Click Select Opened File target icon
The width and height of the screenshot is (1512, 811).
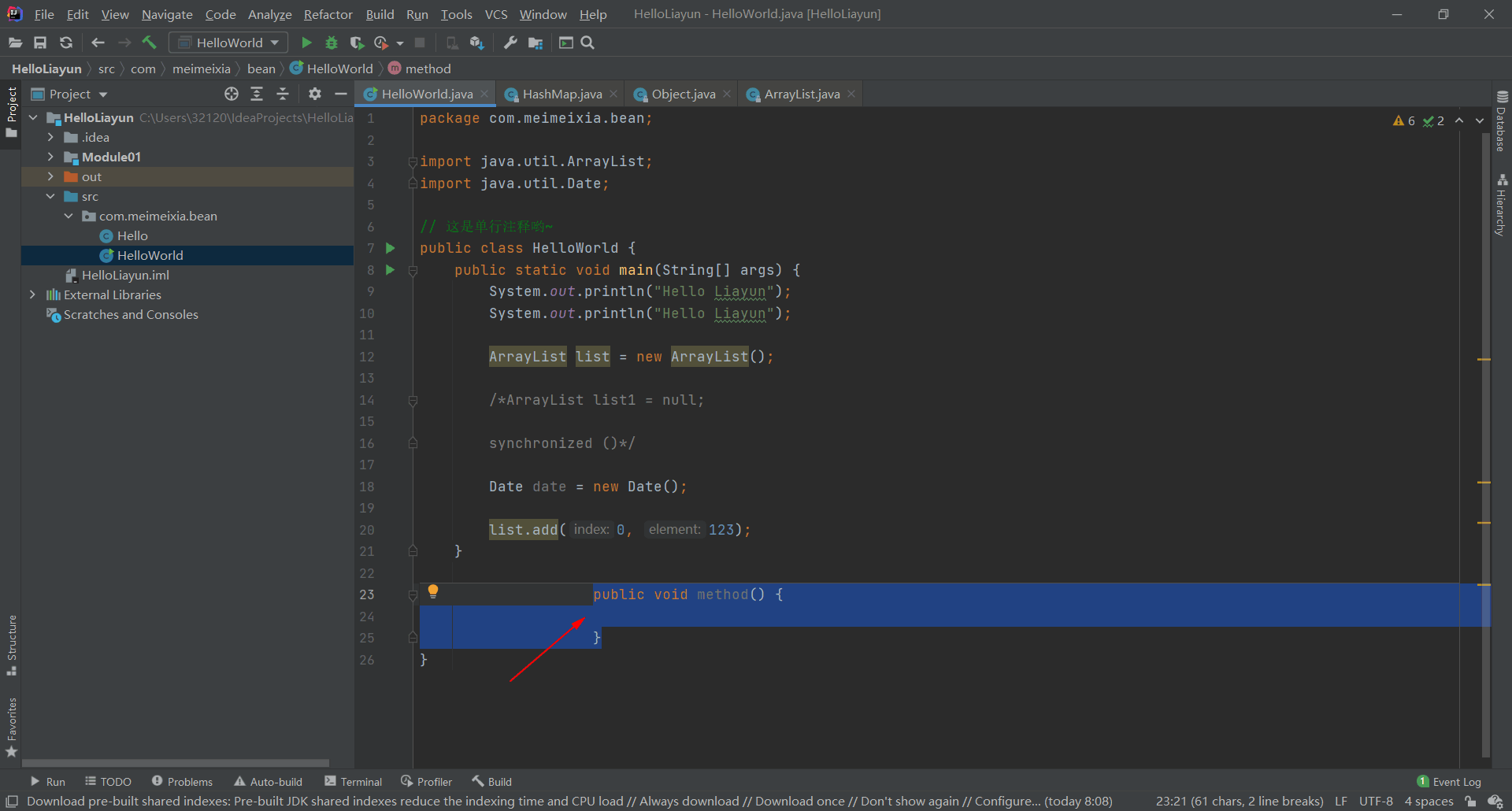231,94
